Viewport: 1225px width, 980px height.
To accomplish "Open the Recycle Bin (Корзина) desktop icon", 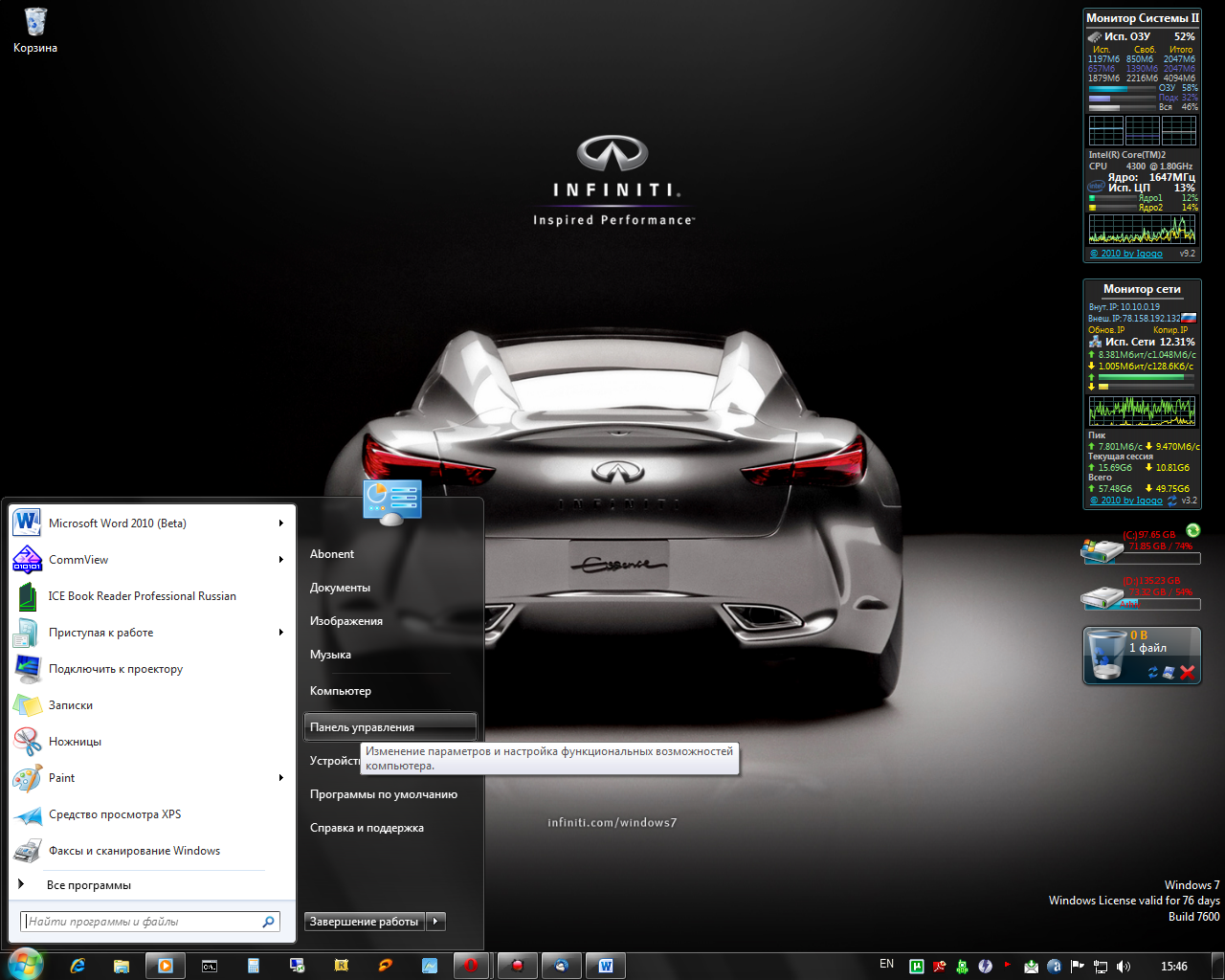I will coord(35,30).
